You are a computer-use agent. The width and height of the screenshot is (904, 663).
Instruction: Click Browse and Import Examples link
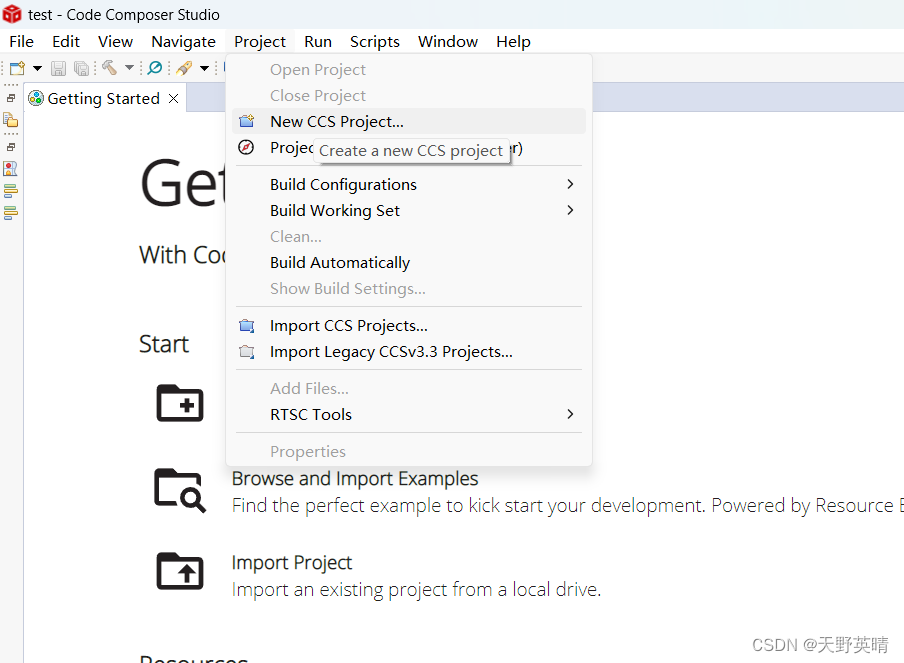(355, 479)
